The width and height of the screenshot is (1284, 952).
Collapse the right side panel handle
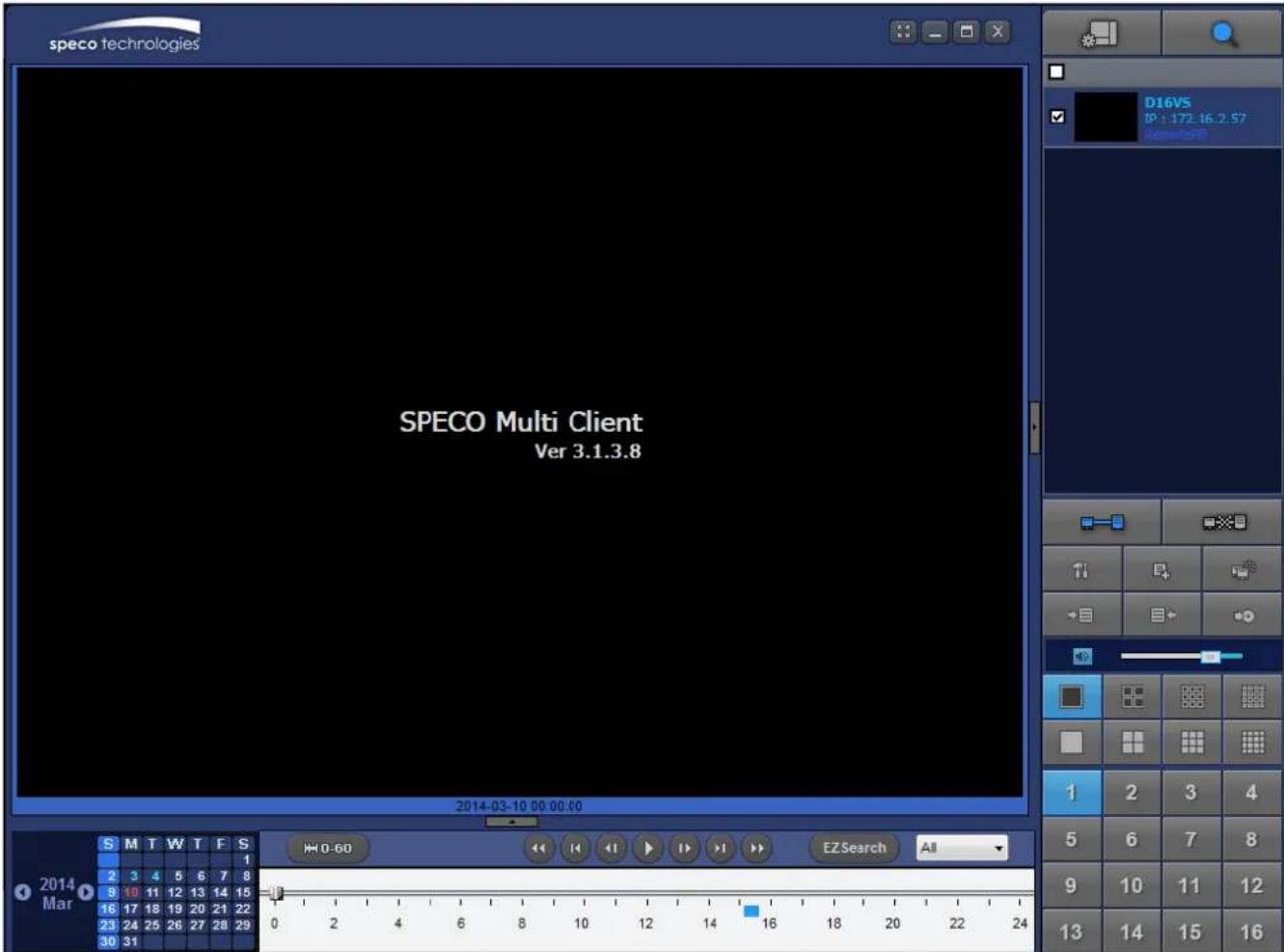(x=1034, y=427)
